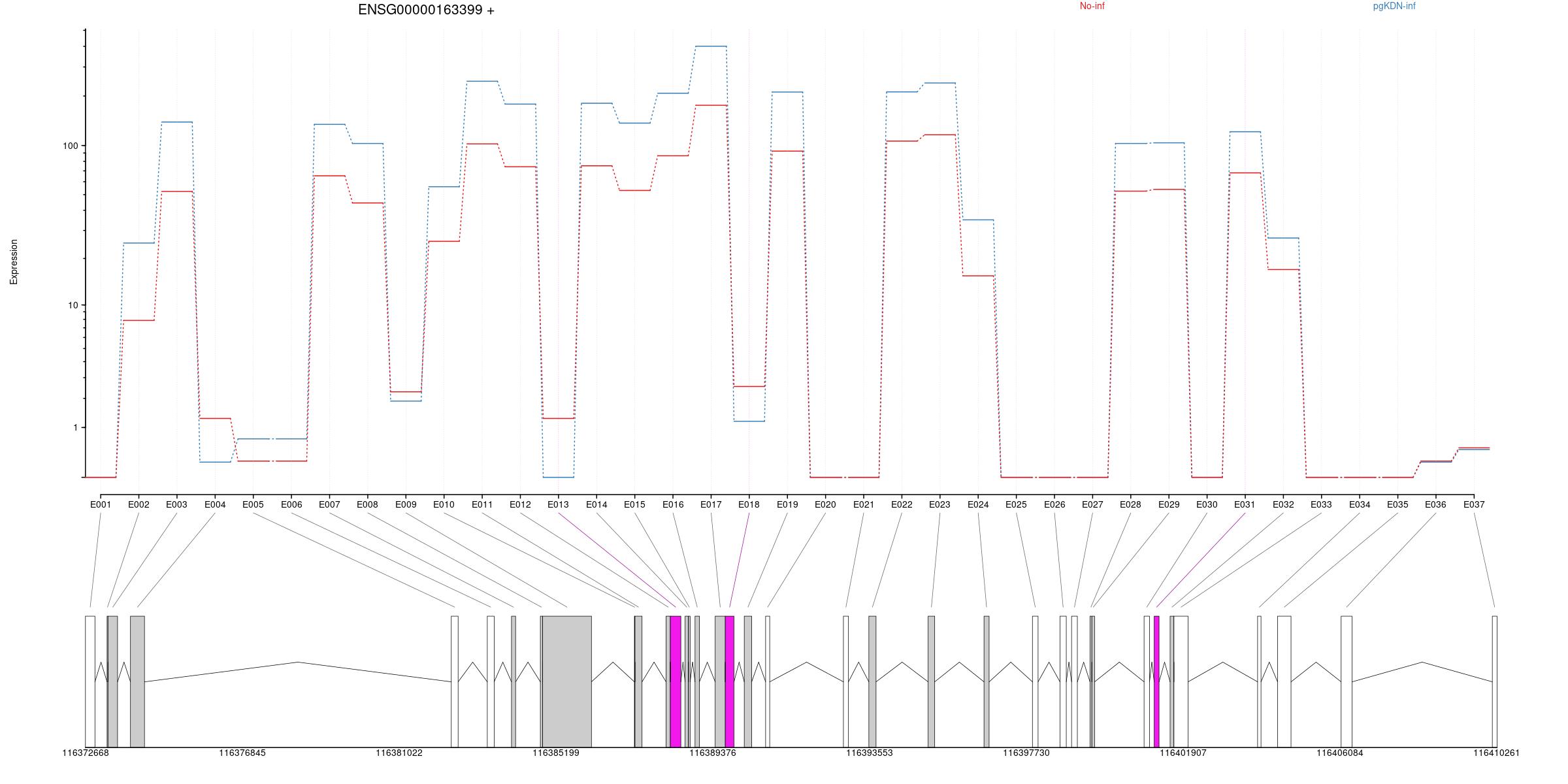
Task: Click genomic coordinate 116401907
Action: click(x=1183, y=753)
